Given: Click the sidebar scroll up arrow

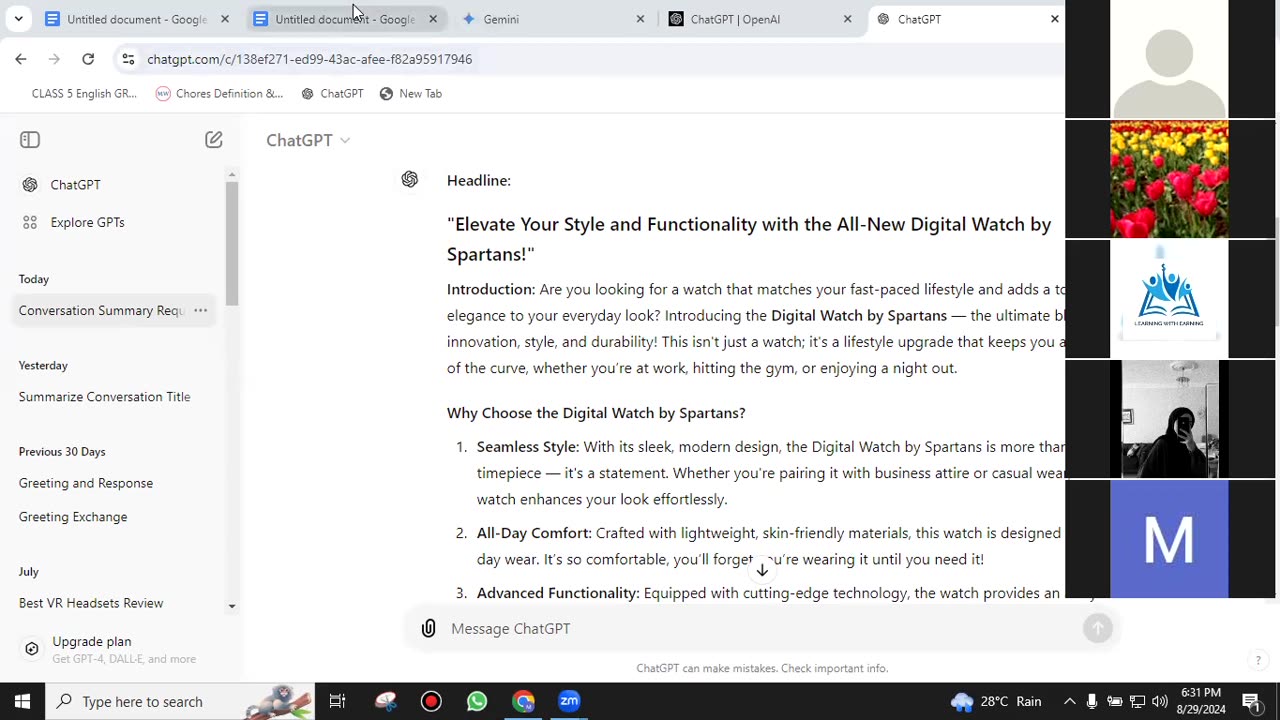Looking at the screenshot, I should 232,175.
